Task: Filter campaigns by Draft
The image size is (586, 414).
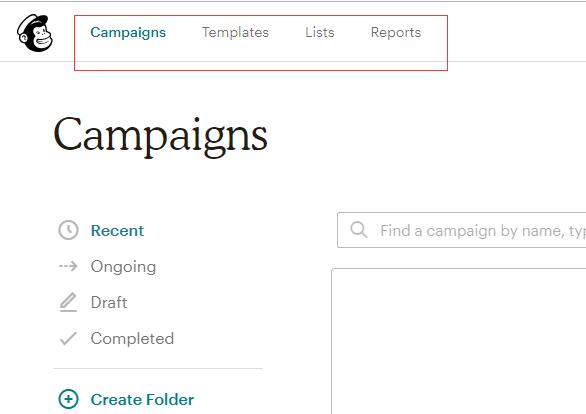Action: 109,302
